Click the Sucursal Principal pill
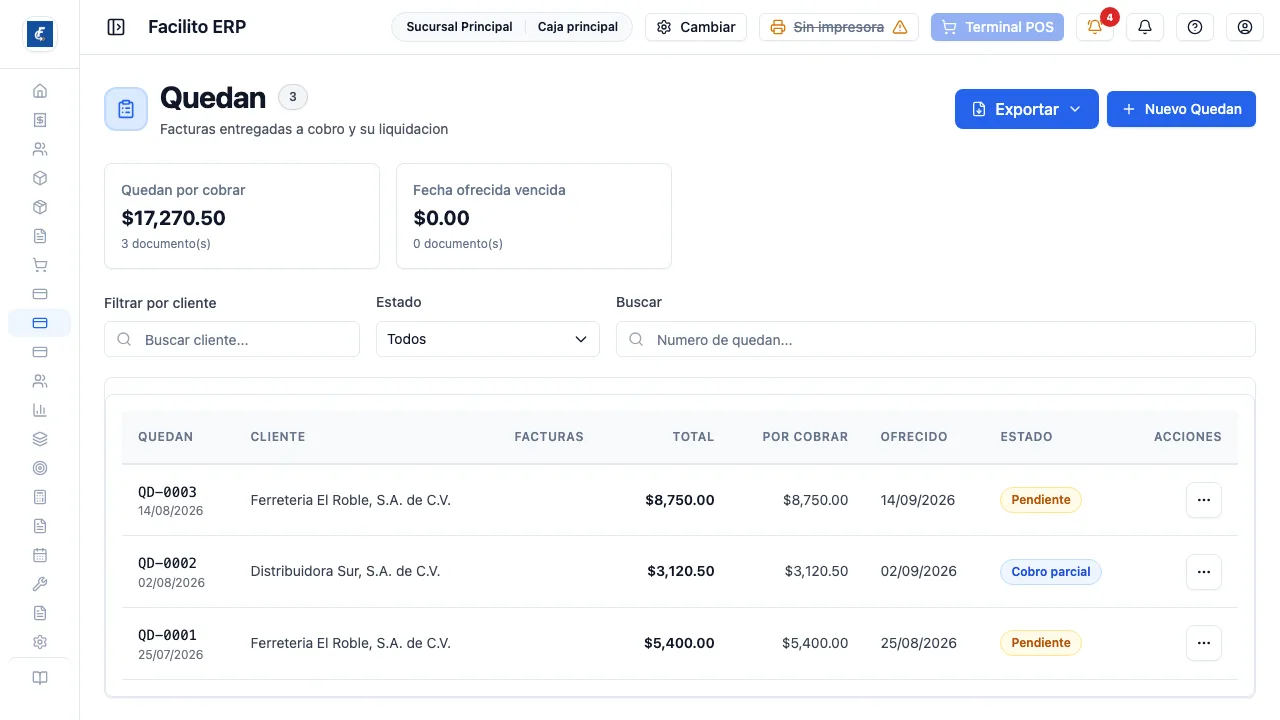1280x720 pixels. (x=459, y=27)
